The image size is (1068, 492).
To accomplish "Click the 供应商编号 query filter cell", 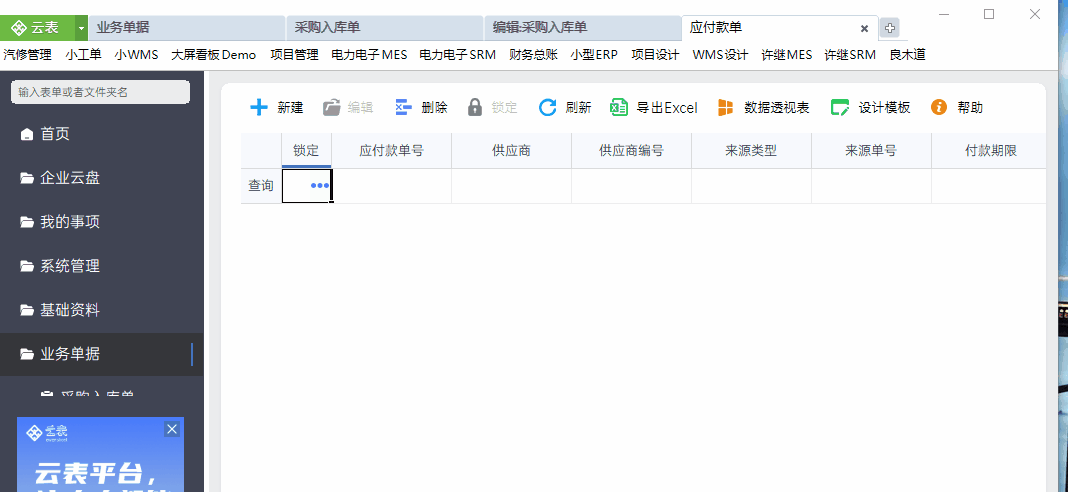I will pyautogui.click(x=631, y=186).
